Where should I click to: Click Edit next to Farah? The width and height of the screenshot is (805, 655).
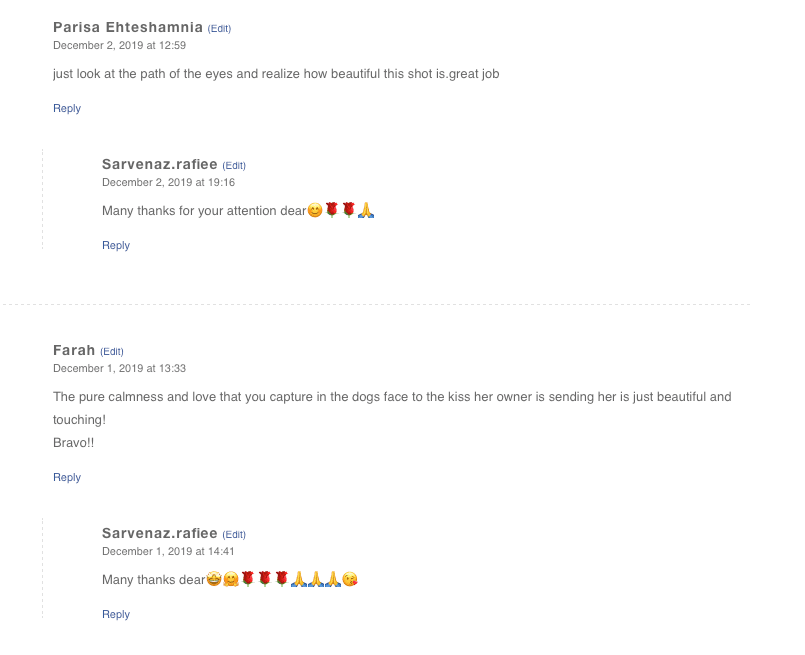pyautogui.click(x=111, y=351)
